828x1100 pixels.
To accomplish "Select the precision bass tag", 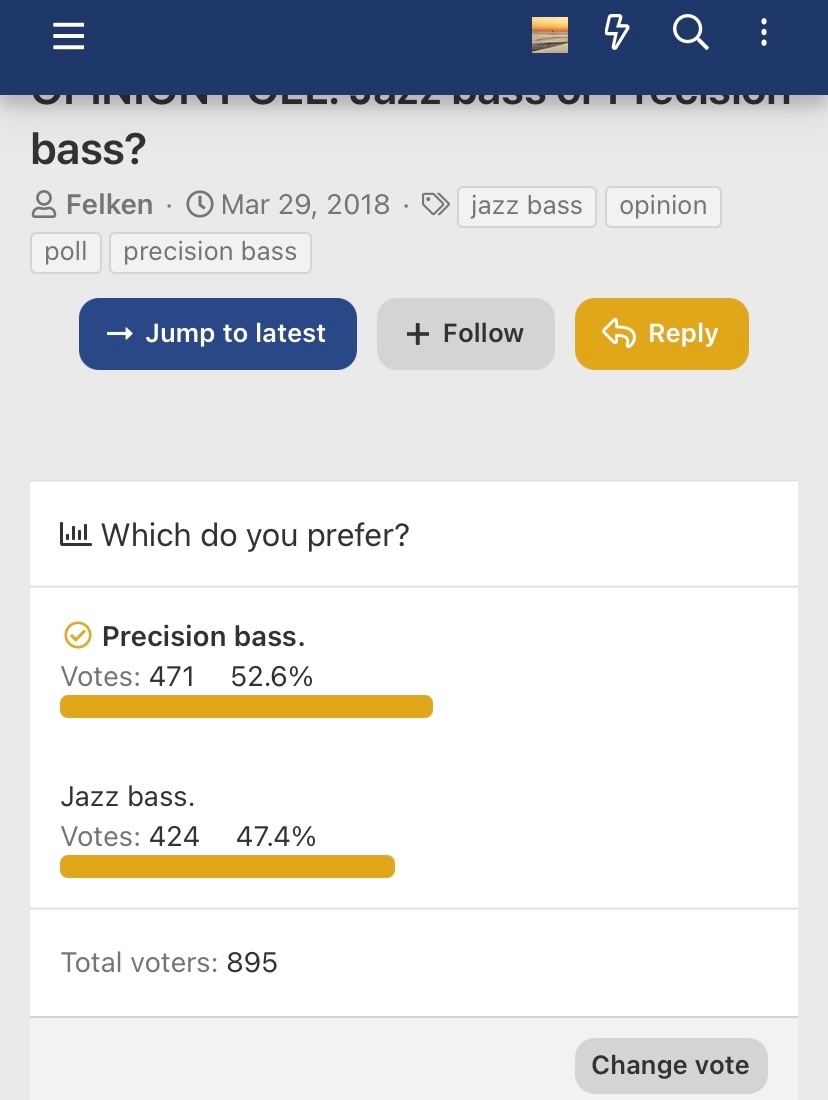I will (x=211, y=253).
